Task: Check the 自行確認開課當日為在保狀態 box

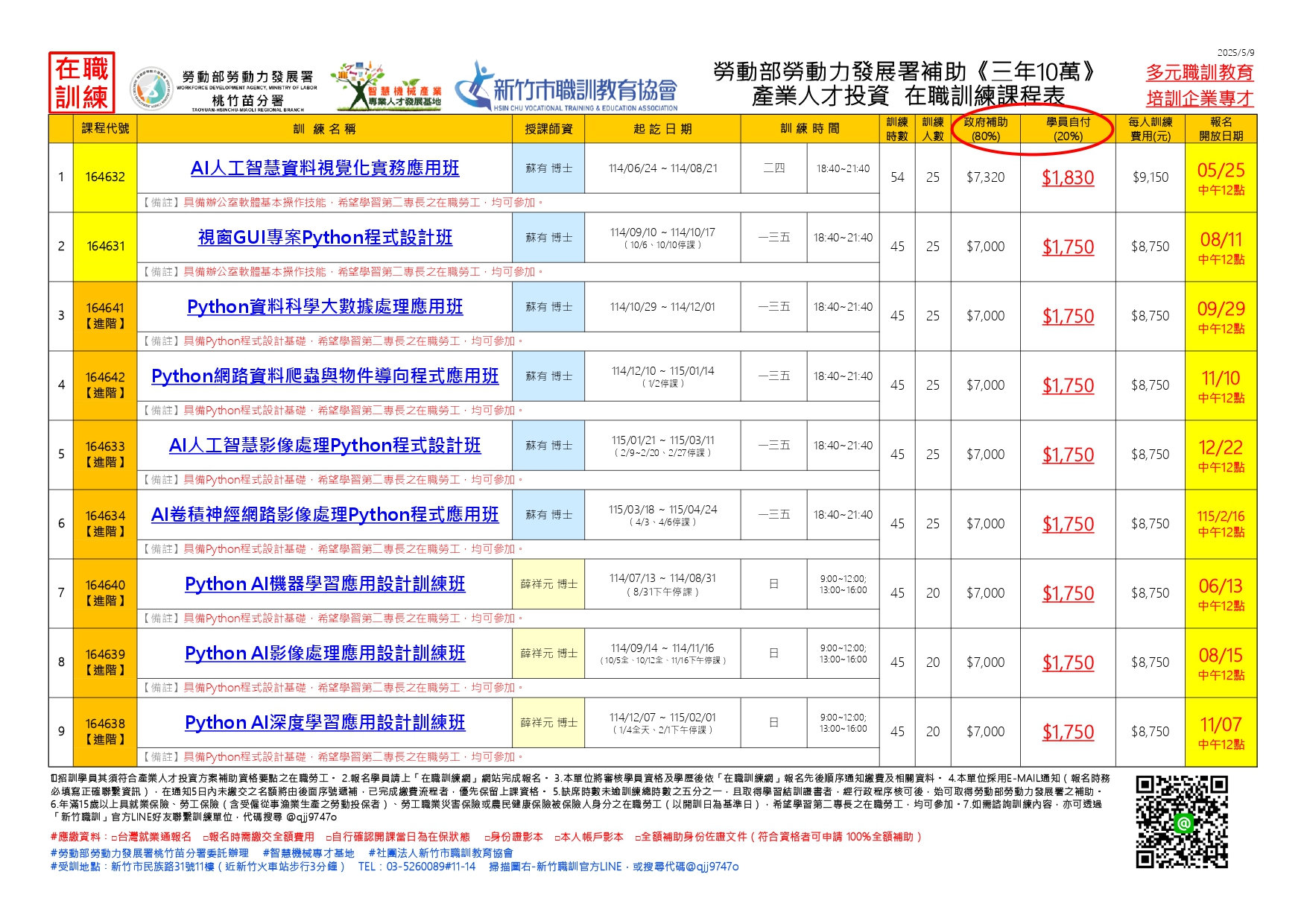Action: (x=328, y=837)
